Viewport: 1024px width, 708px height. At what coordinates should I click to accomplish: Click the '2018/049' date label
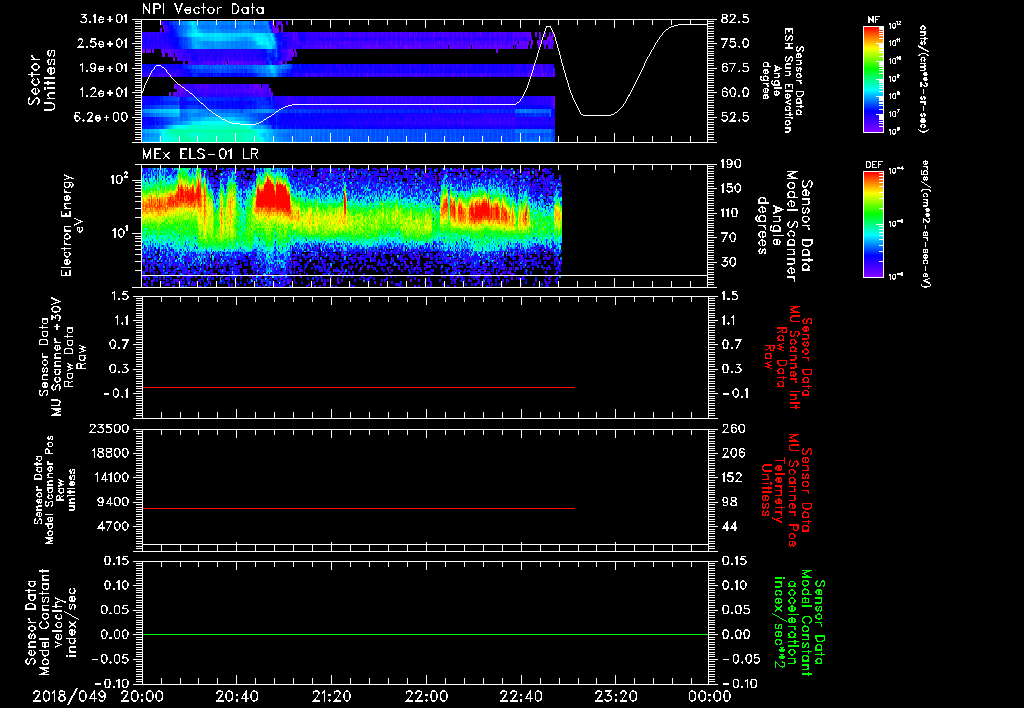[69, 696]
